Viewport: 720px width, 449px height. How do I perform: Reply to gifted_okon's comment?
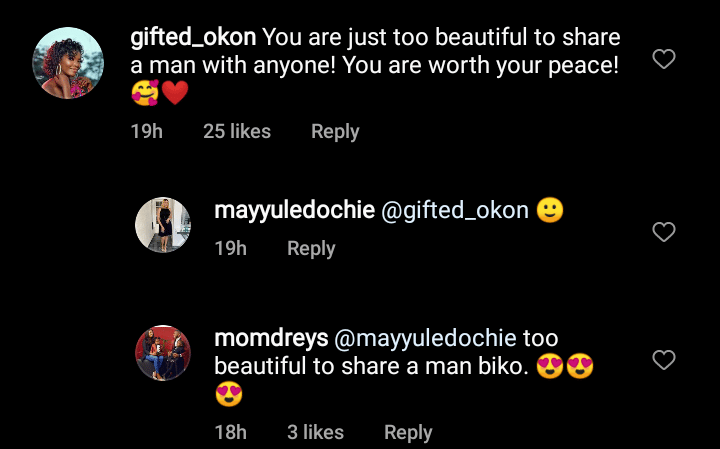(335, 132)
